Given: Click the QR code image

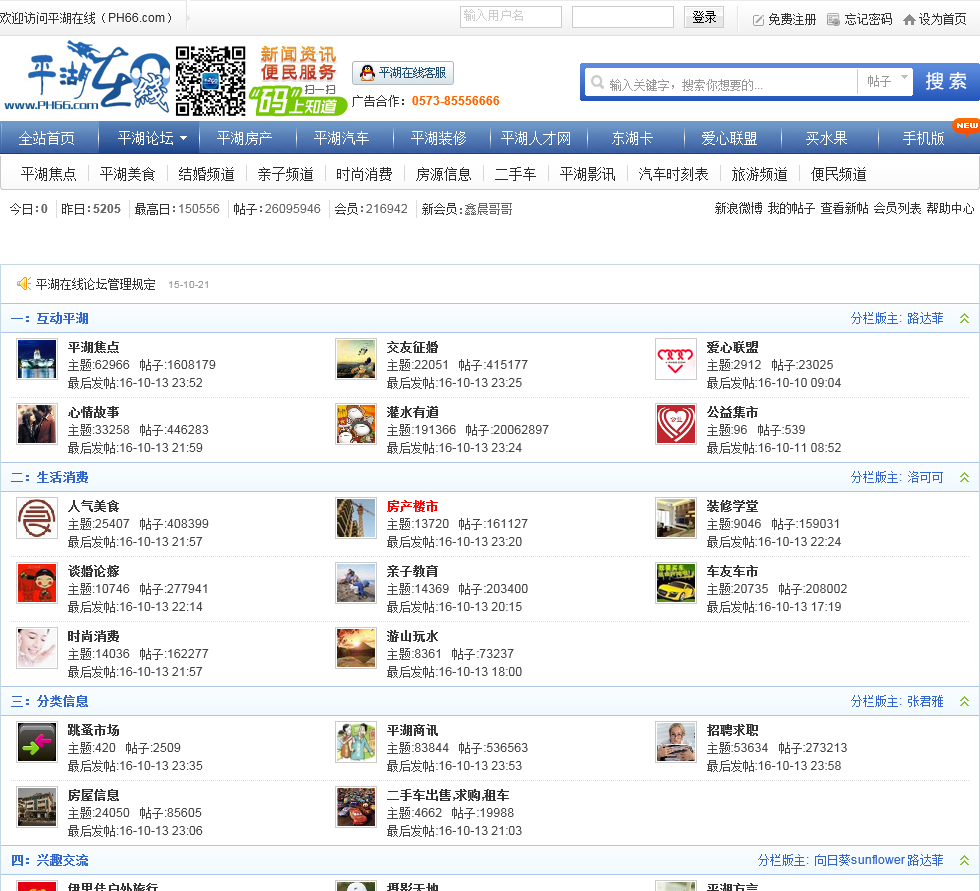Looking at the screenshot, I should click(x=211, y=81).
